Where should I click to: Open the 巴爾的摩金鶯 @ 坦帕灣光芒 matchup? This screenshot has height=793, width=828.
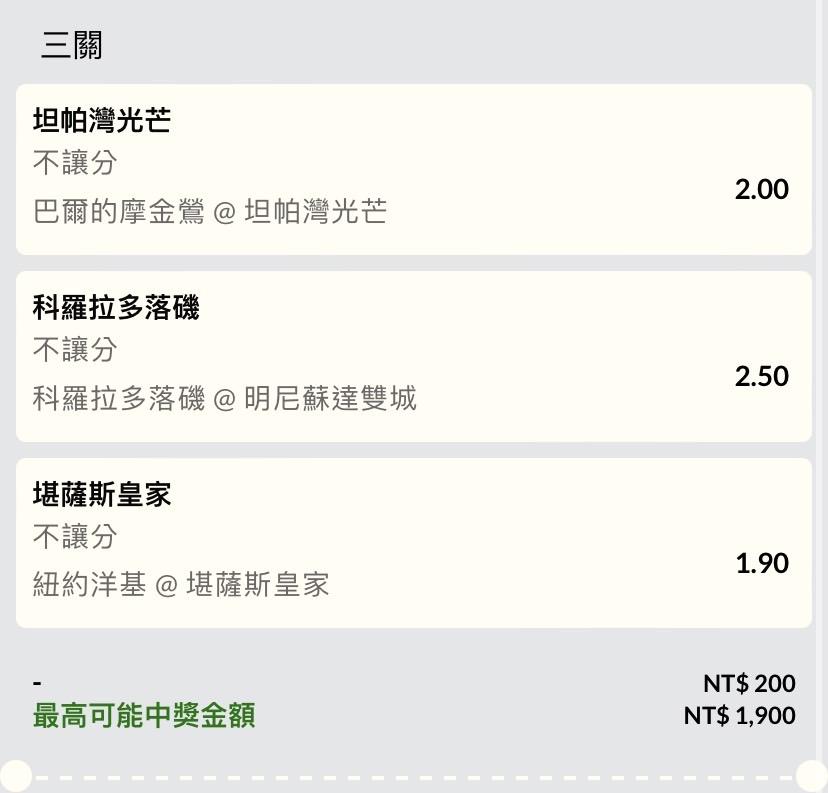pyautogui.click(x=210, y=211)
